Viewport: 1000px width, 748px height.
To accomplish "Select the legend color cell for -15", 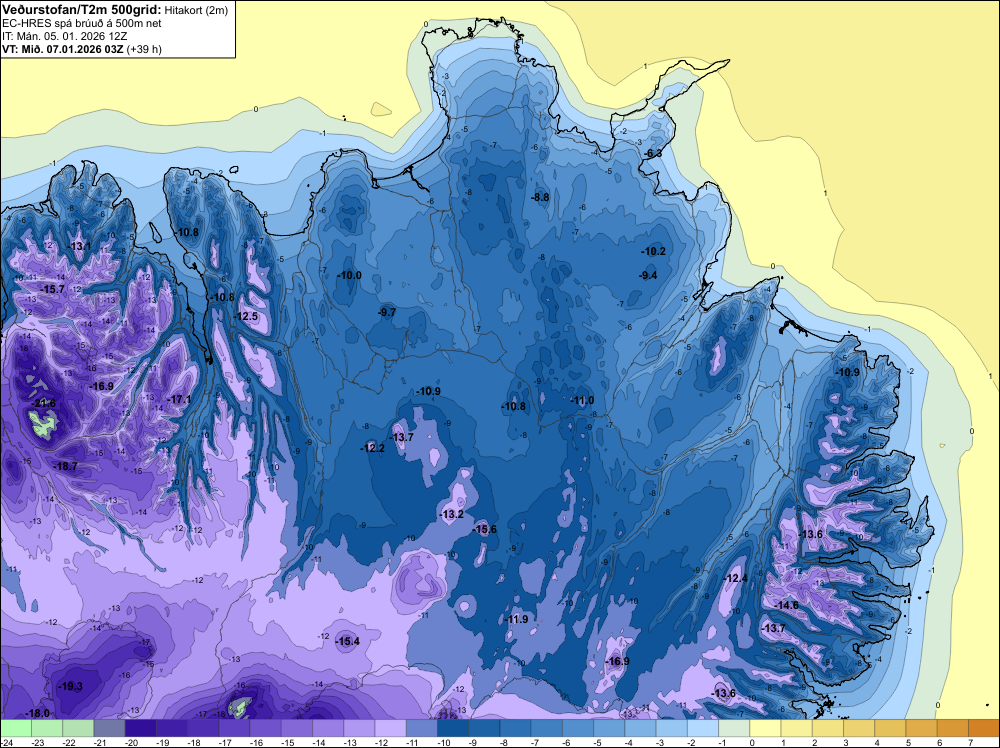I will (x=297, y=728).
